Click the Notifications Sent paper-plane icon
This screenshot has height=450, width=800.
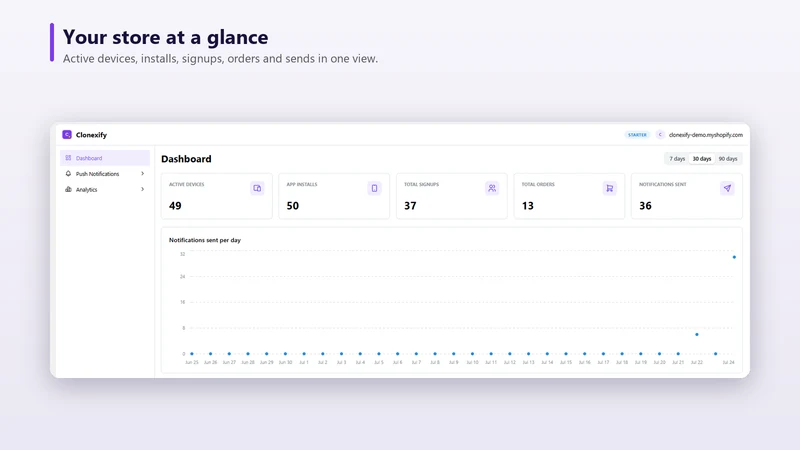point(727,188)
